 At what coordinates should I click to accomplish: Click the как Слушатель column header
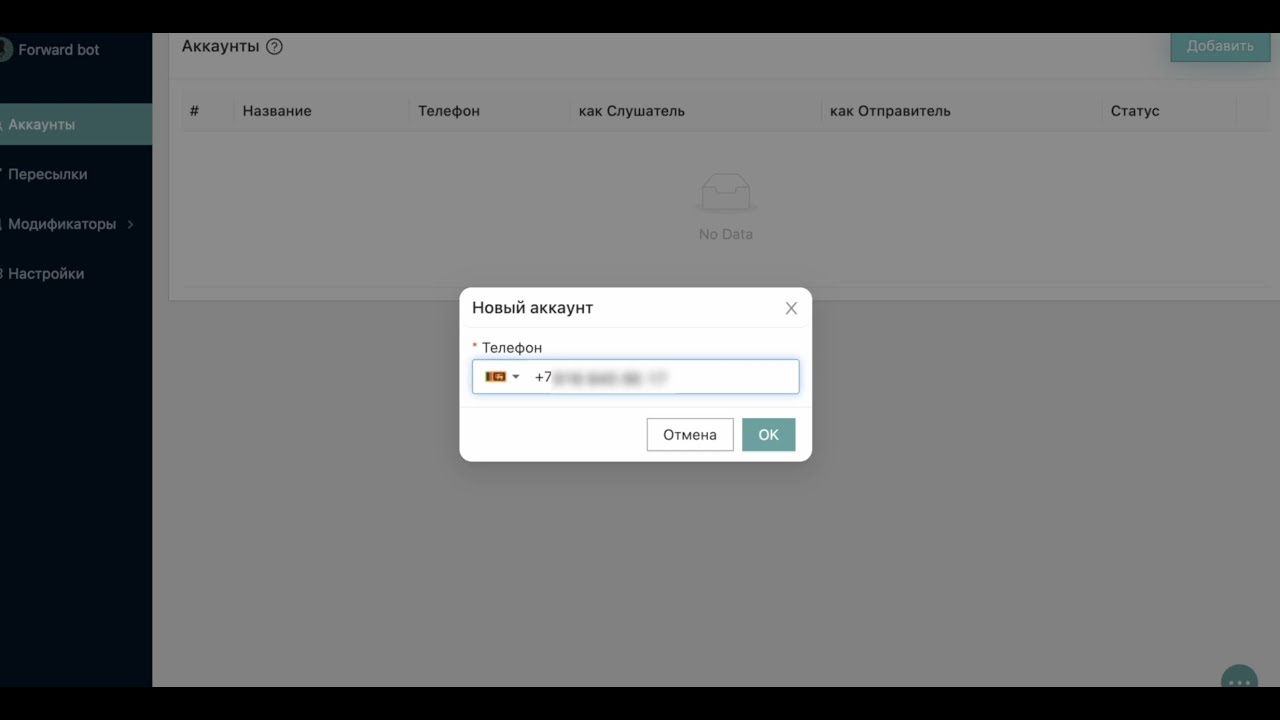[x=632, y=111]
